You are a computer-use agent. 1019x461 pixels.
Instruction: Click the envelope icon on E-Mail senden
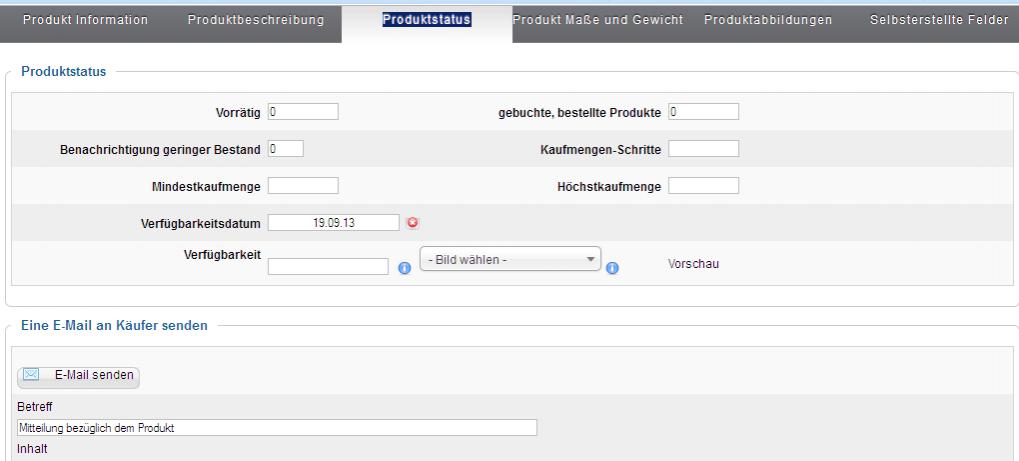pos(31,375)
